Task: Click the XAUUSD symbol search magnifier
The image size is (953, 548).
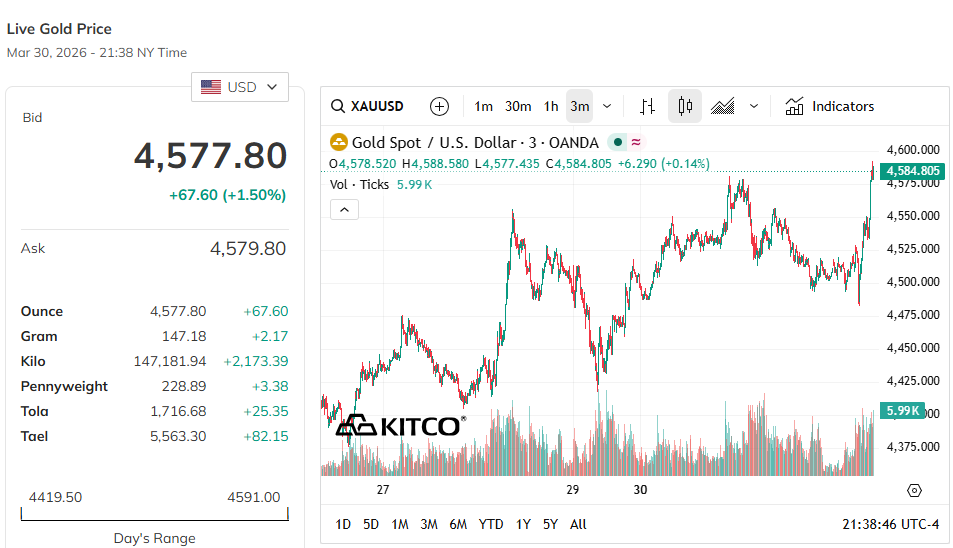Action: [x=338, y=107]
